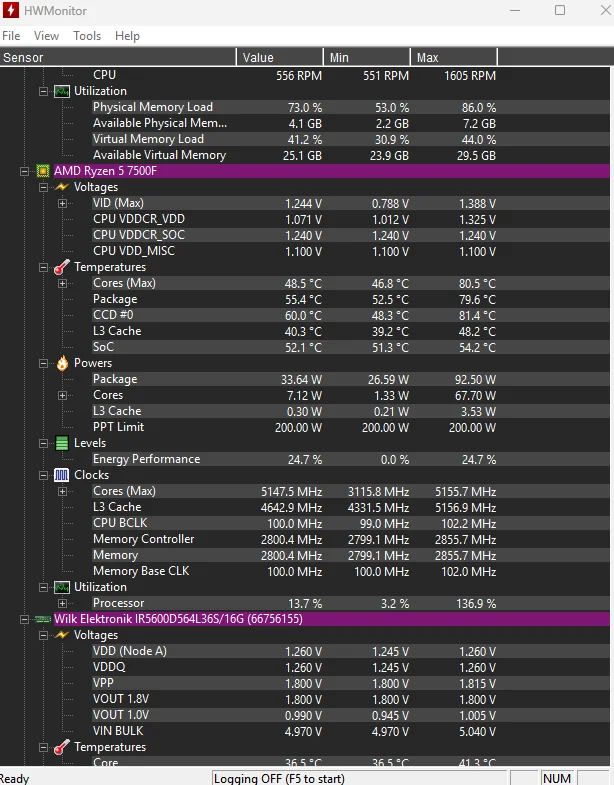Click the Max column header
The image size is (614, 785).
coord(454,58)
